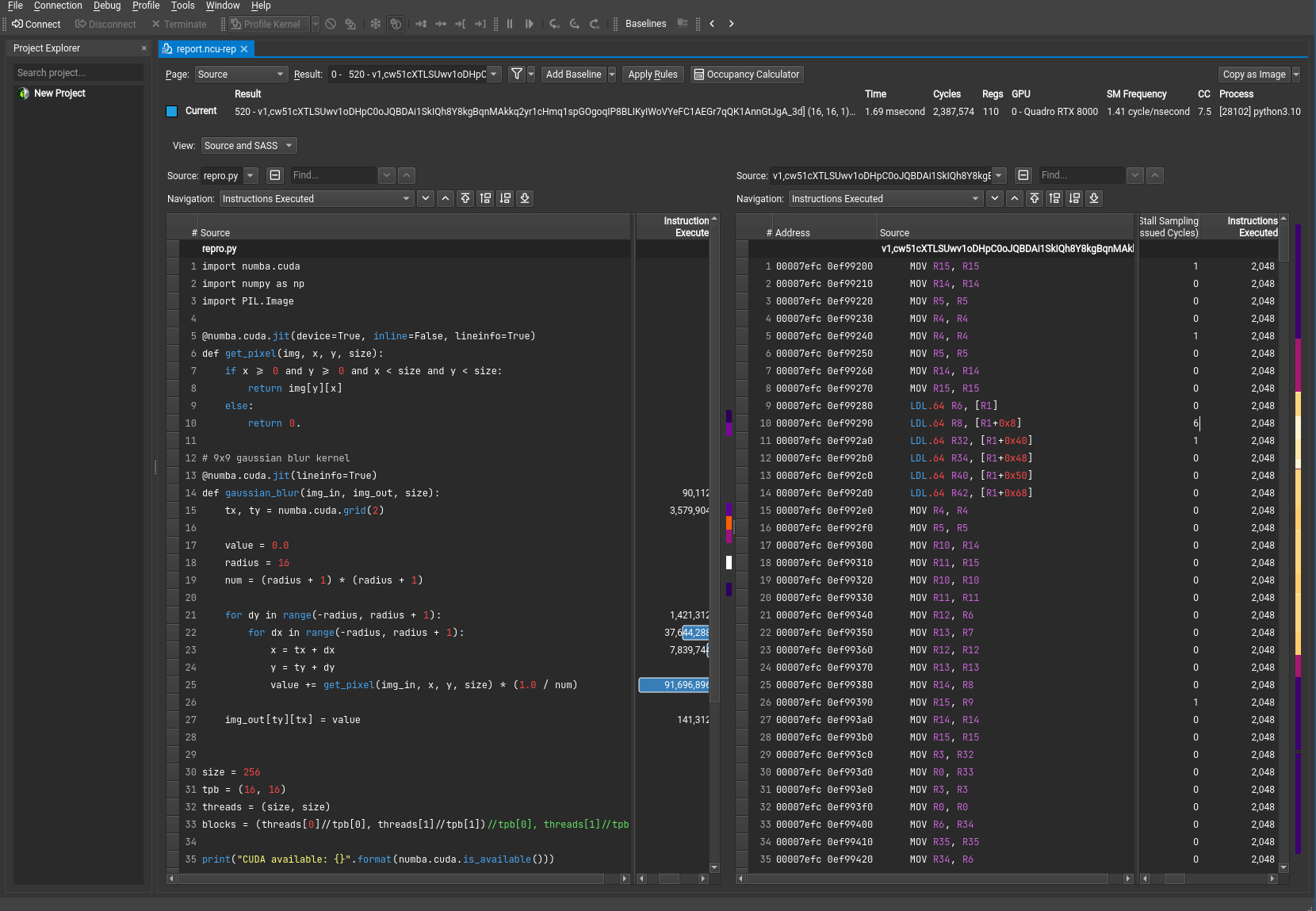Open the Page dropdown showing Source
The width and height of the screenshot is (1316, 911).
pyautogui.click(x=241, y=74)
